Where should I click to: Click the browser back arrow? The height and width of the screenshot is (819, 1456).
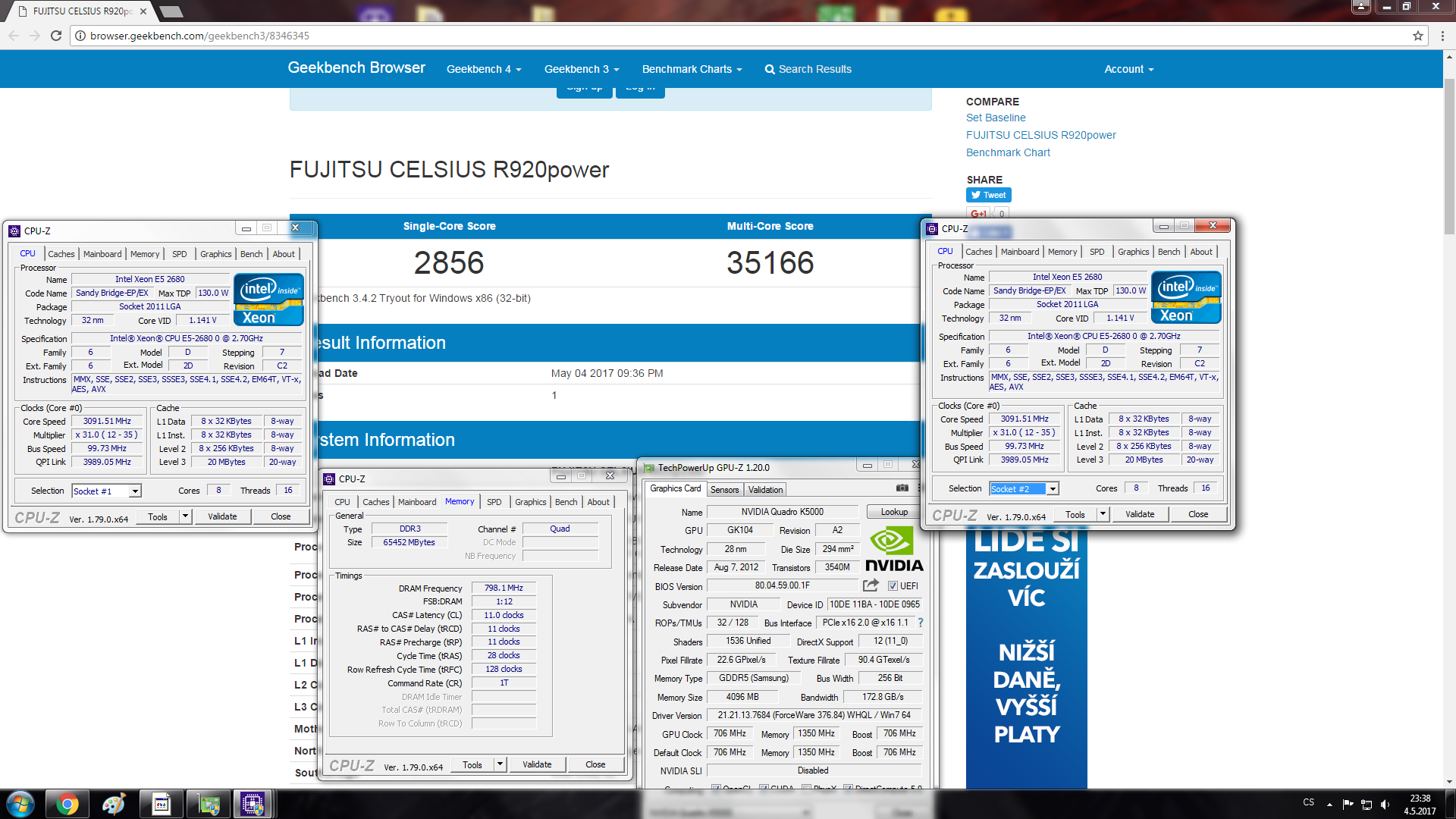[14, 36]
